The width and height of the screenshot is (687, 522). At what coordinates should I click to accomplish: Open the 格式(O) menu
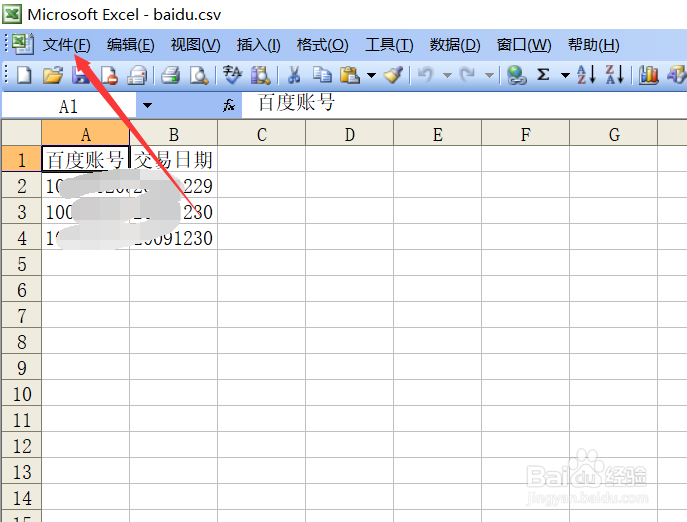(322, 45)
